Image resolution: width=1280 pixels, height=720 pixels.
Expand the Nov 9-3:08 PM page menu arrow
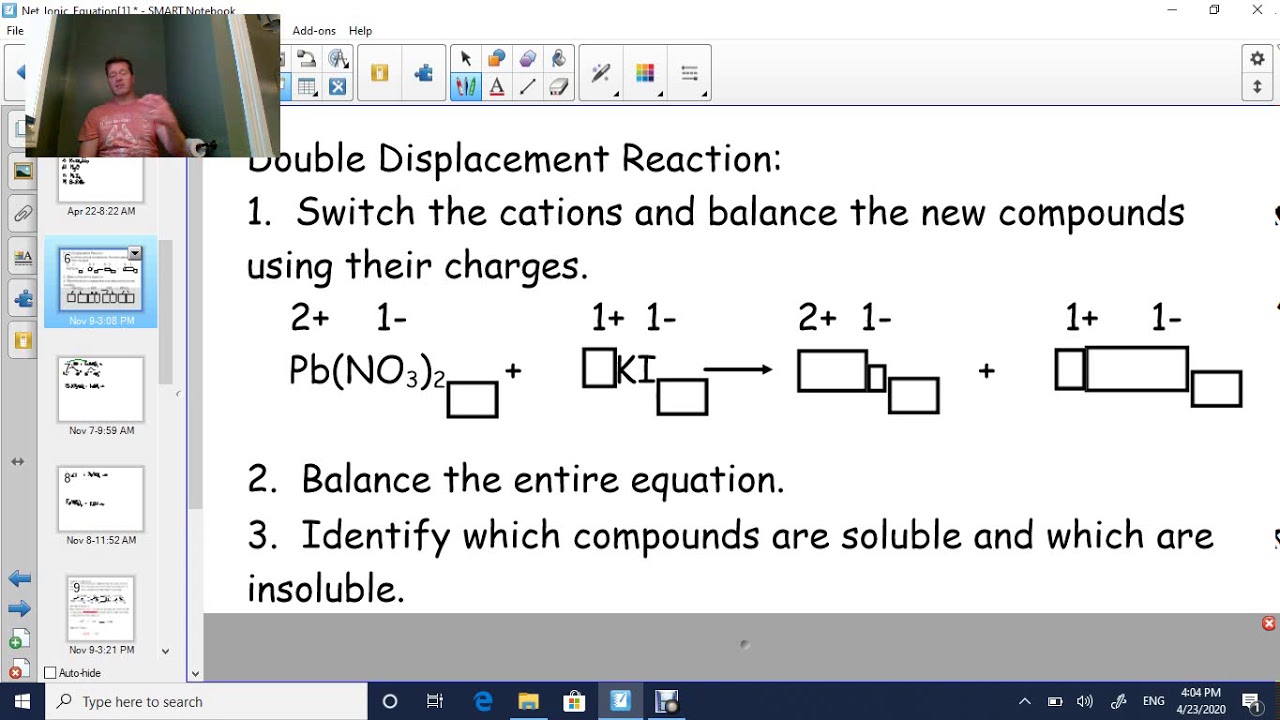135,254
